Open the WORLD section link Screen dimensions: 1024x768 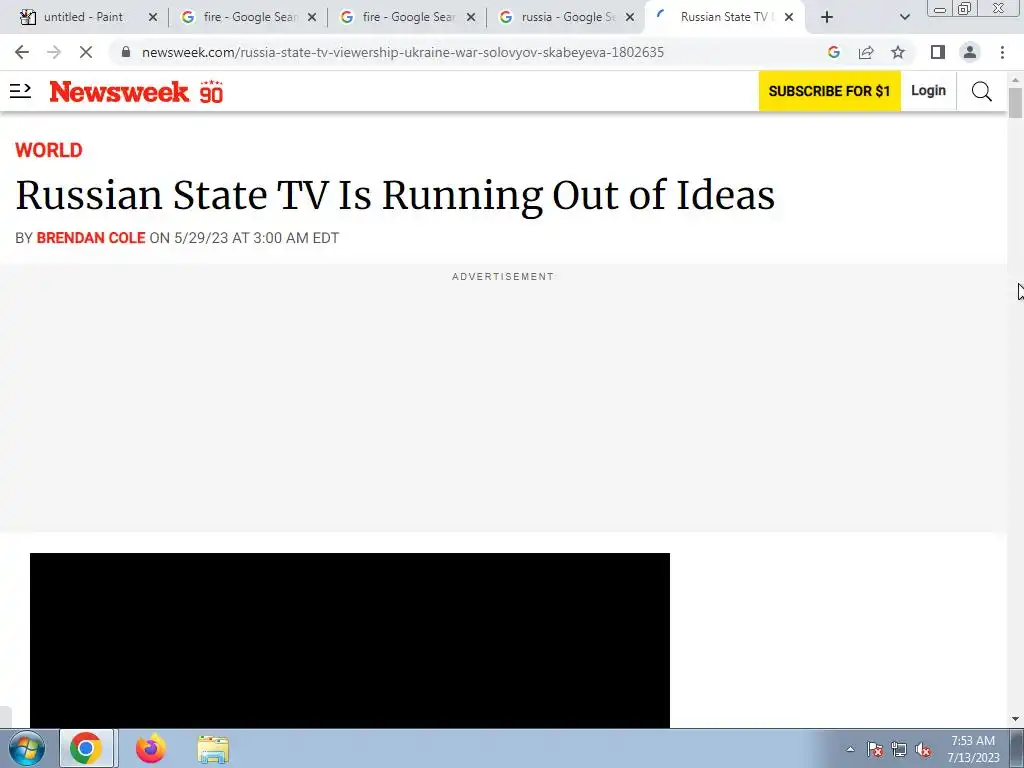click(x=49, y=150)
